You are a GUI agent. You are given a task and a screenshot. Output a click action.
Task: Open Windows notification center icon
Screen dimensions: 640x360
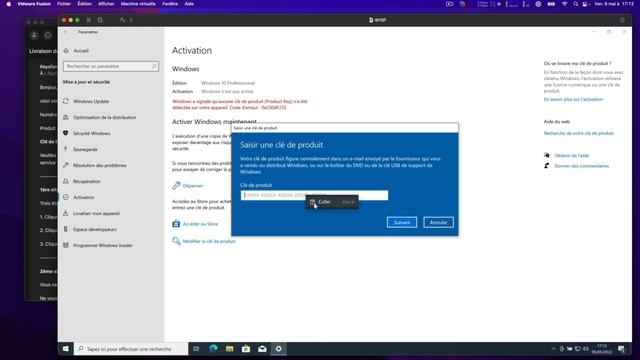pyautogui.click(x=621, y=349)
